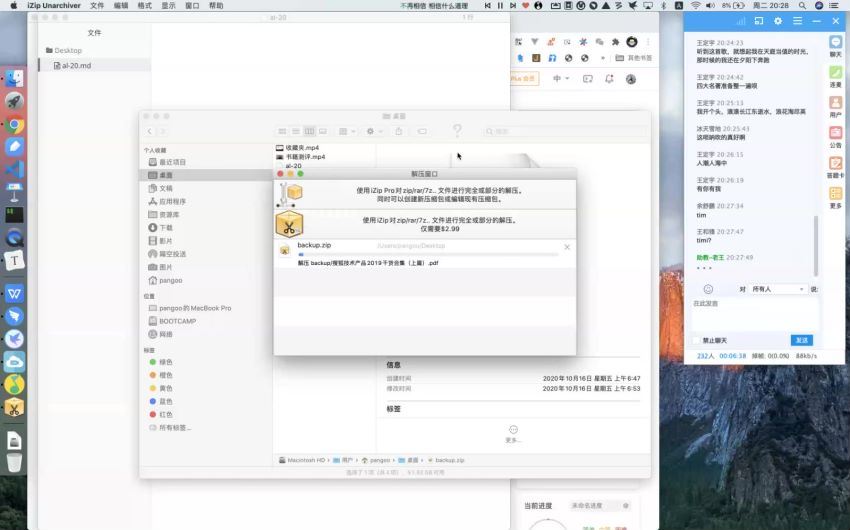Image resolution: width=850 pixels, height=530 pixels.
Task: Expand the Desktop folder in editor sidebar
Action: click(64, 50)
